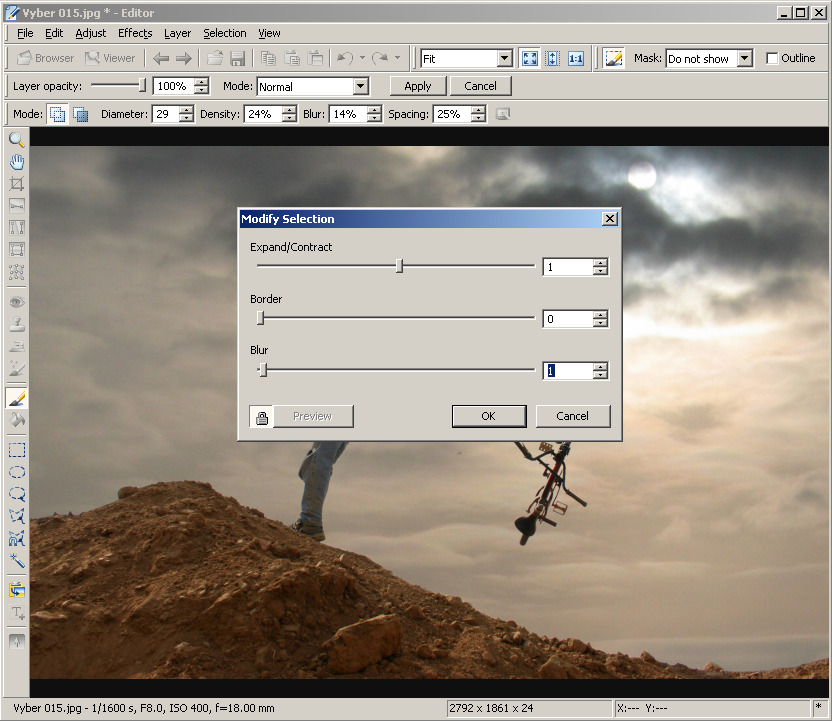The width and height of the screenshot is (832, 721).
Task: Select the Magic wand tool
Action: click(17, 561)
